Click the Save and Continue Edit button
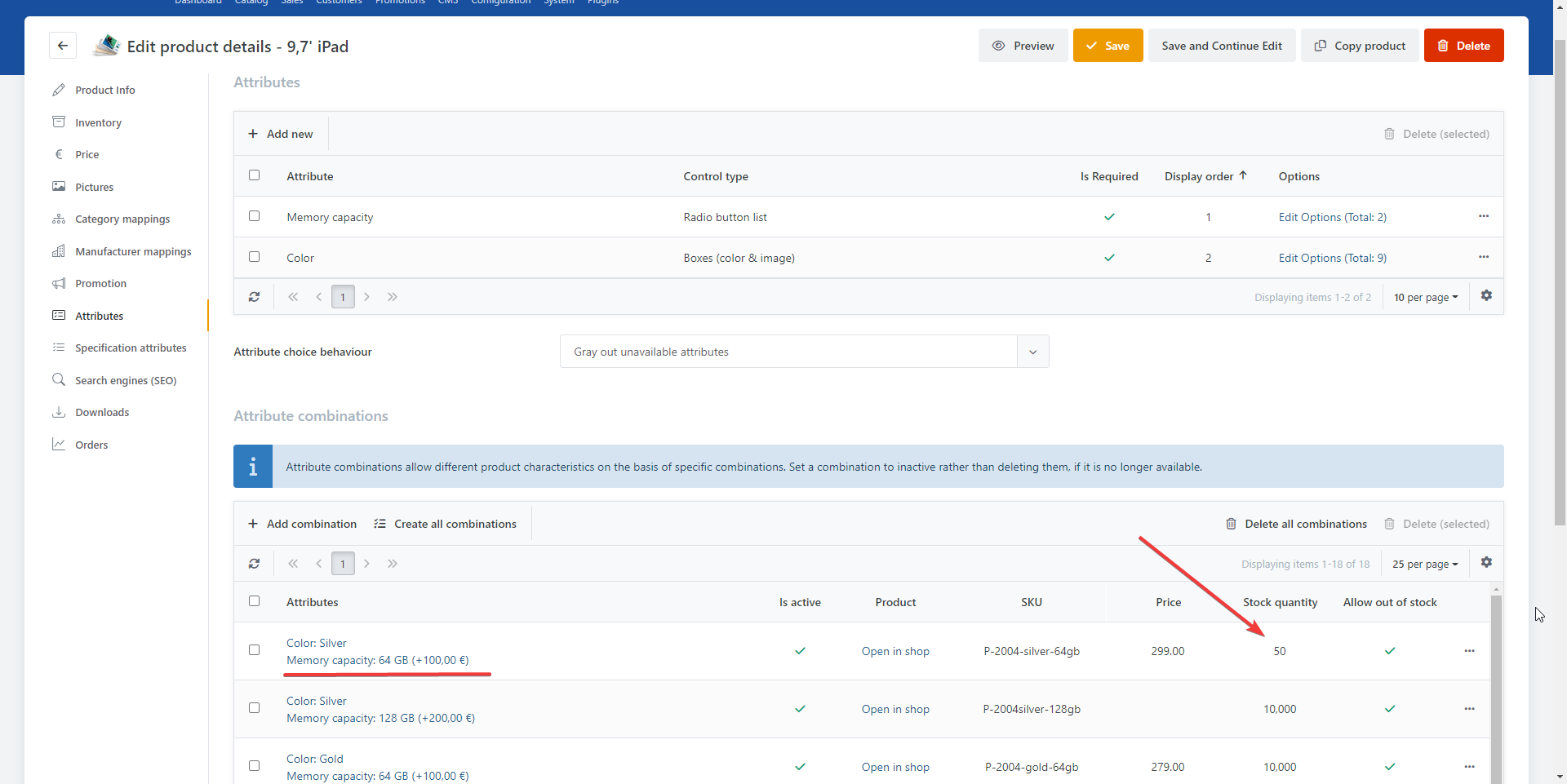Image resolution: width=1567 pixels, height=784 pixels. coord(1221,45)
